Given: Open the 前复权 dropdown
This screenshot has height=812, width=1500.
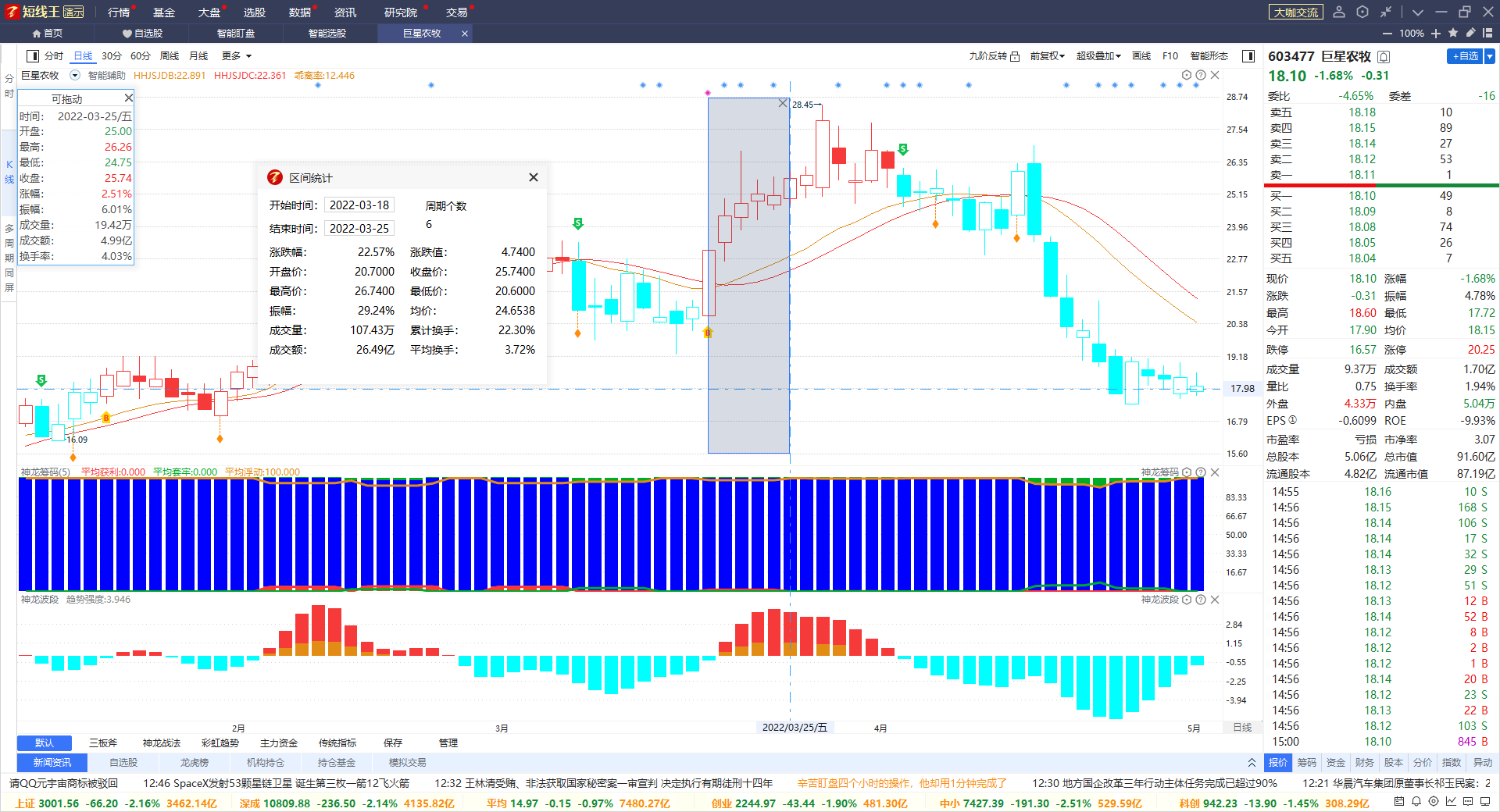Looking at the screenshot, I should click(x=1048, y=56).
